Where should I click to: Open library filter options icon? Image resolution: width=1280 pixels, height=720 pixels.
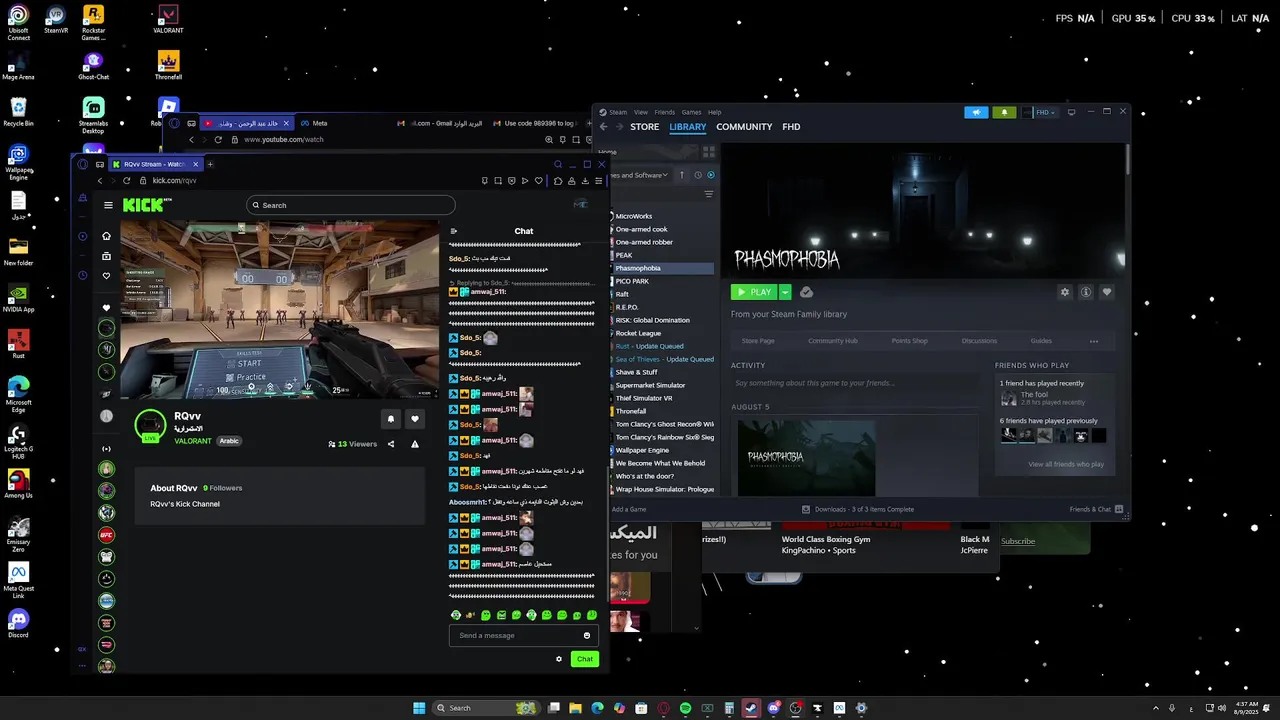pyautogui.click(x=709, y=194)
